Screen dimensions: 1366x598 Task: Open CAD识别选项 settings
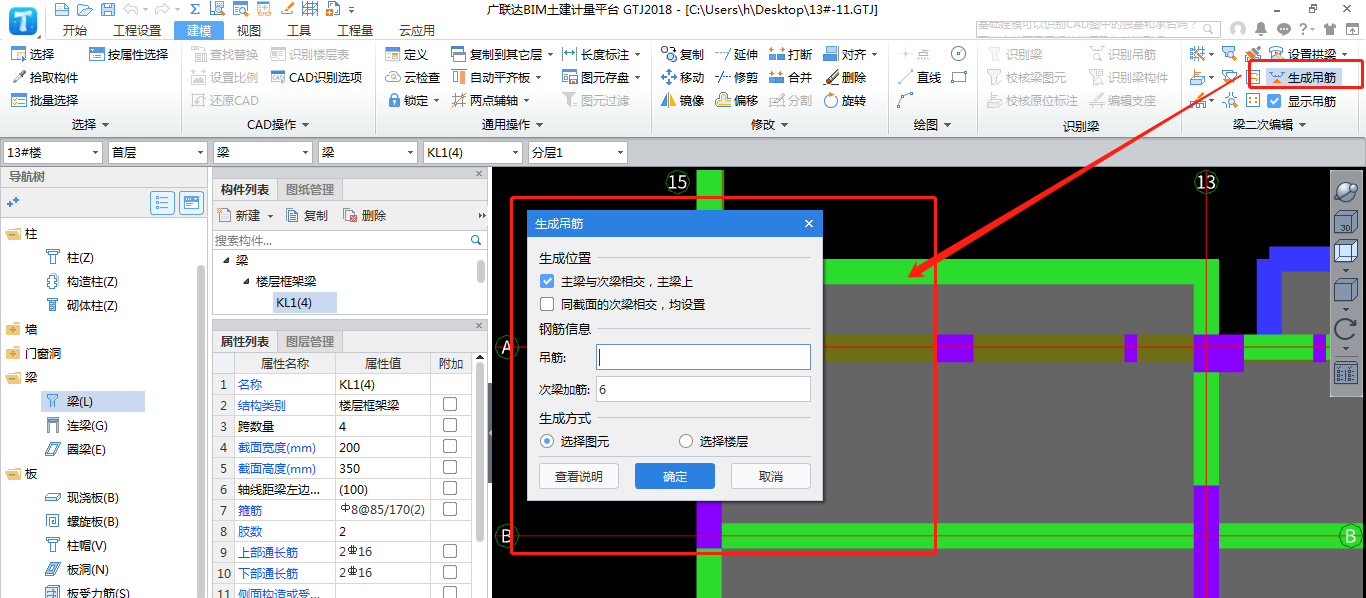tap(315, 77)
